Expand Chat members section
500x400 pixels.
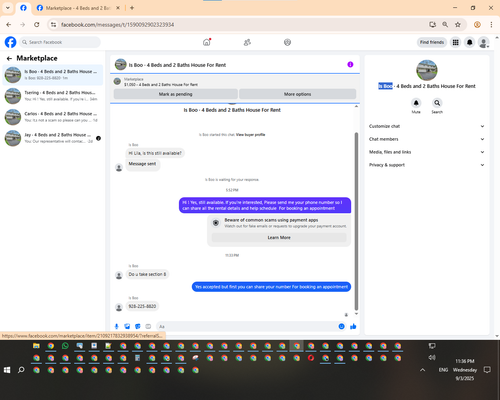[x=426, y=139]
